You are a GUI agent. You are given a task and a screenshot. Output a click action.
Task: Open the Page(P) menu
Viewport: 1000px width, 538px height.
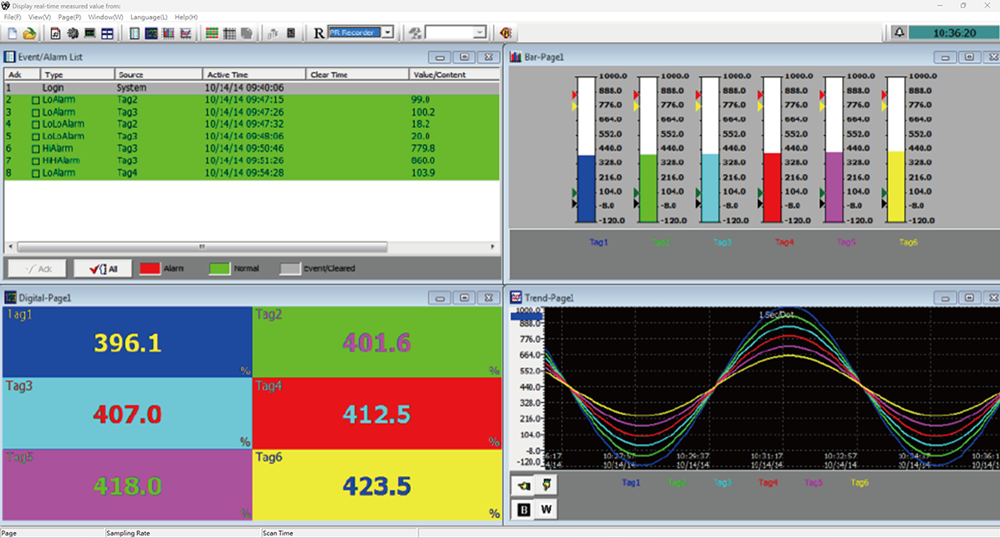pyautogui.click(x=69, y=17)
